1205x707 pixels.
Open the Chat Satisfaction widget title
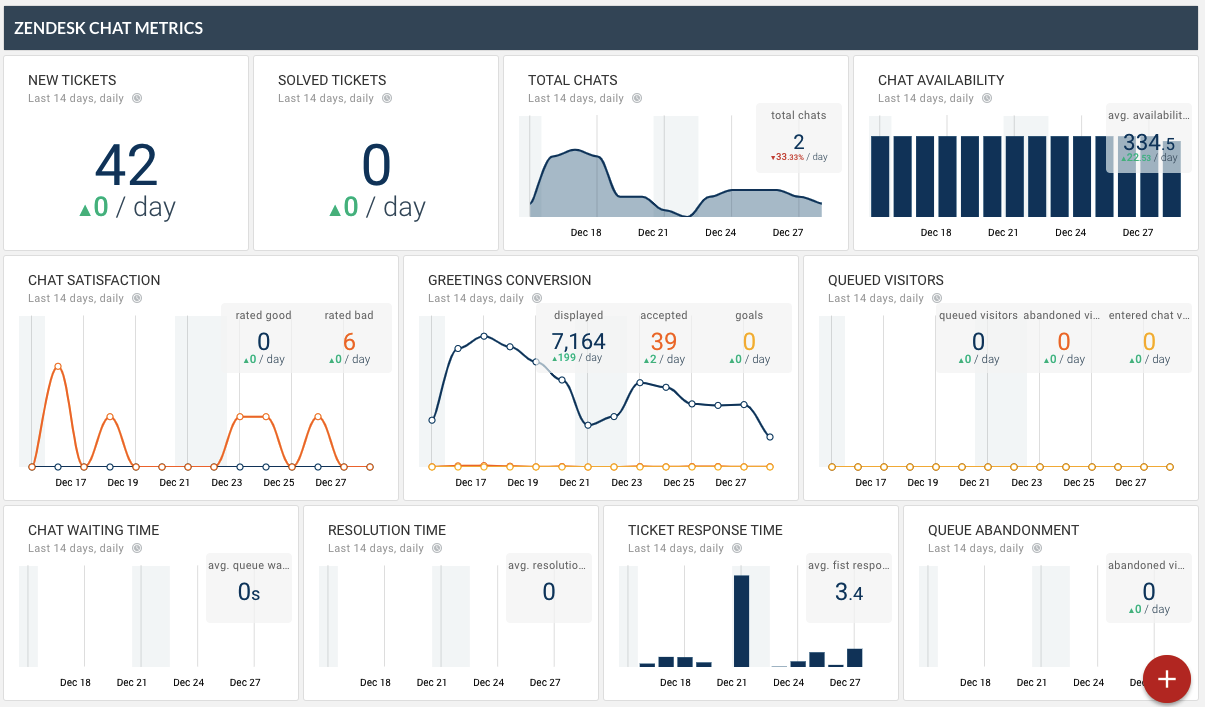(94, 280)
